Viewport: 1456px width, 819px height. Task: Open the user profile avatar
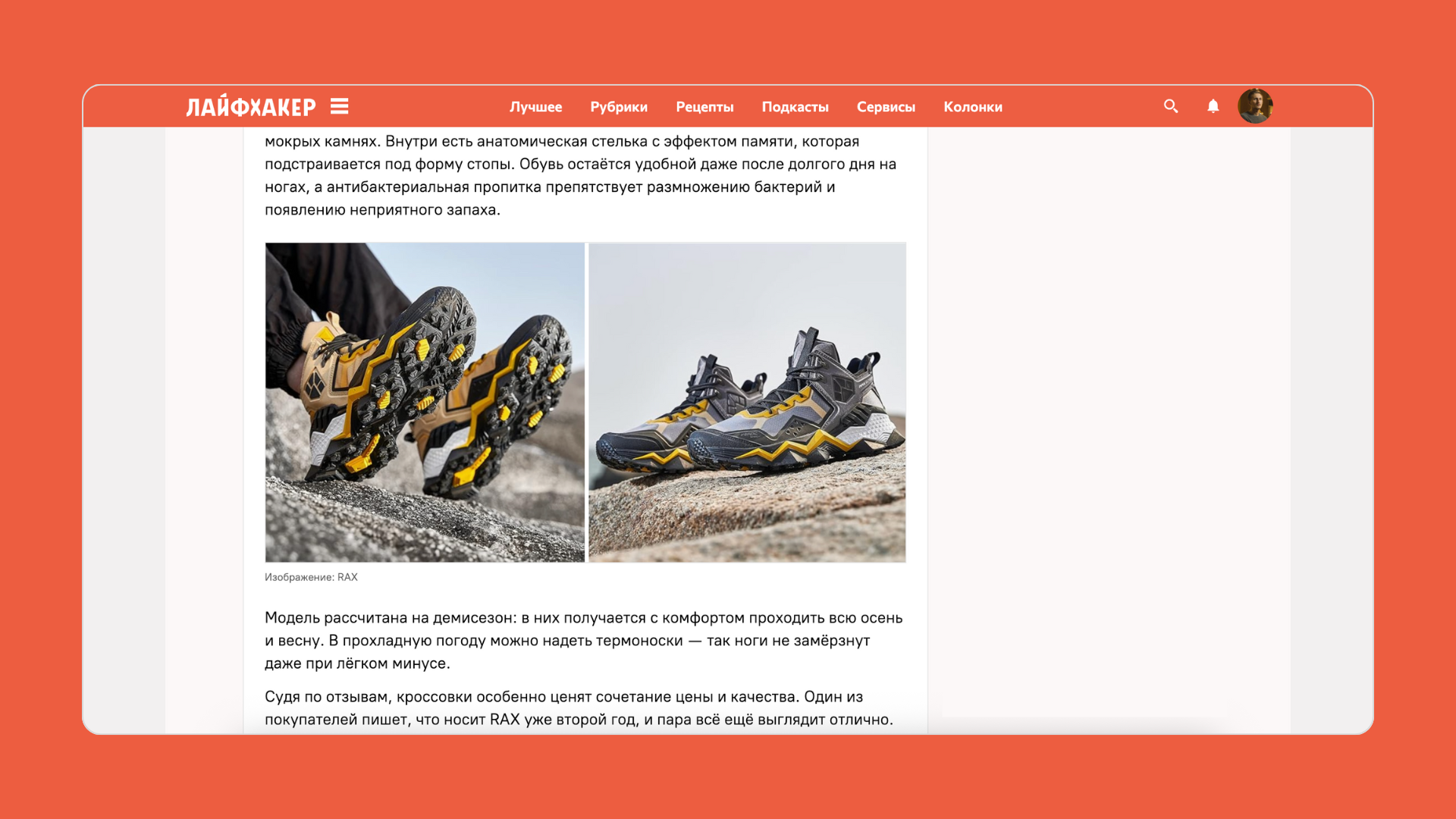pyautogui.click(x=1255, y=106)
